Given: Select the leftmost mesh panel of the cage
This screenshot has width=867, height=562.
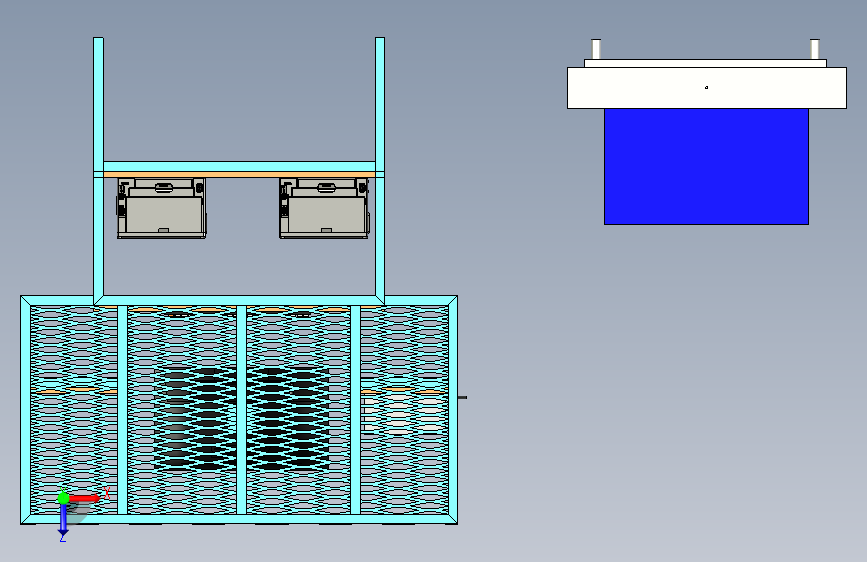Looking at the screenshot, I should [74, 409].
